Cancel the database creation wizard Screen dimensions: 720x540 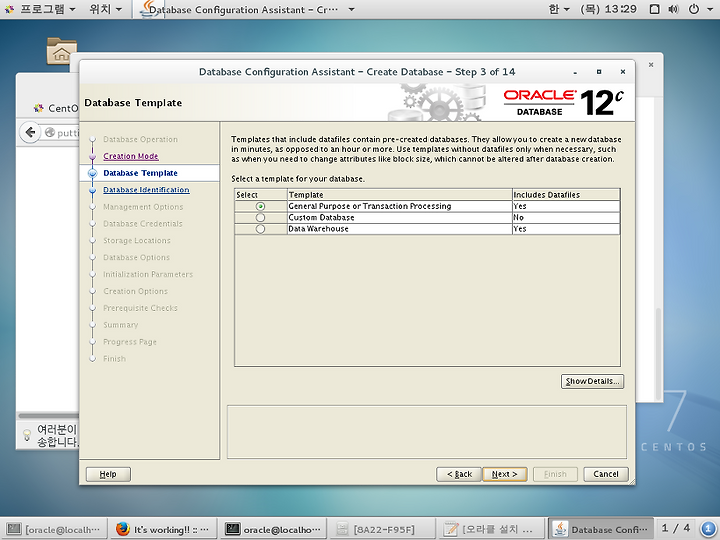tap(606, 474)
